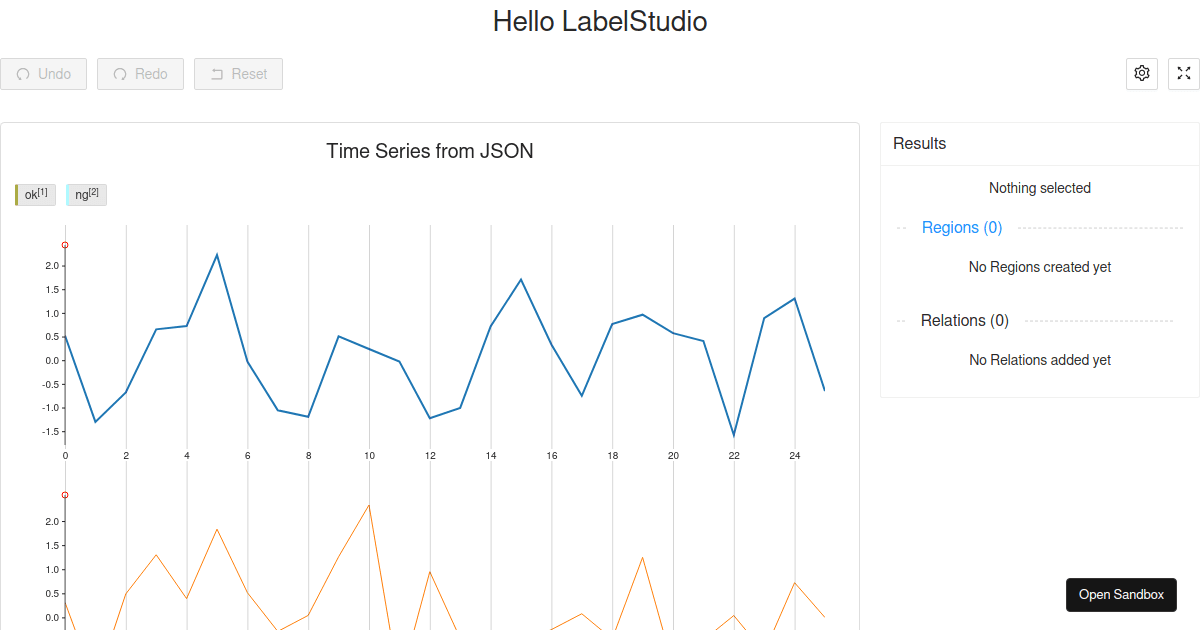Enter fullscreen with the expand arrows icon
This screenshot has width=1200, height=630.
pos(1183,73)
